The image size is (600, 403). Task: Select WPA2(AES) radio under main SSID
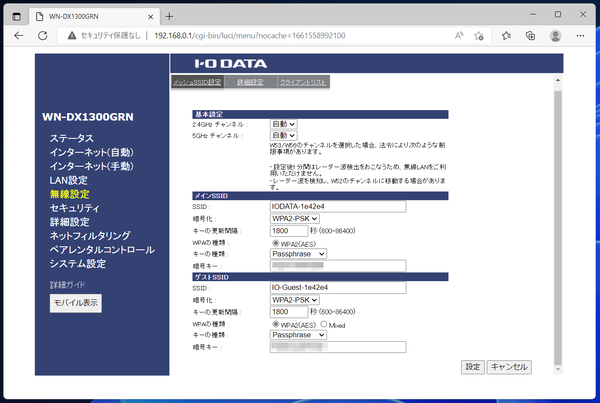pos(275,241)
